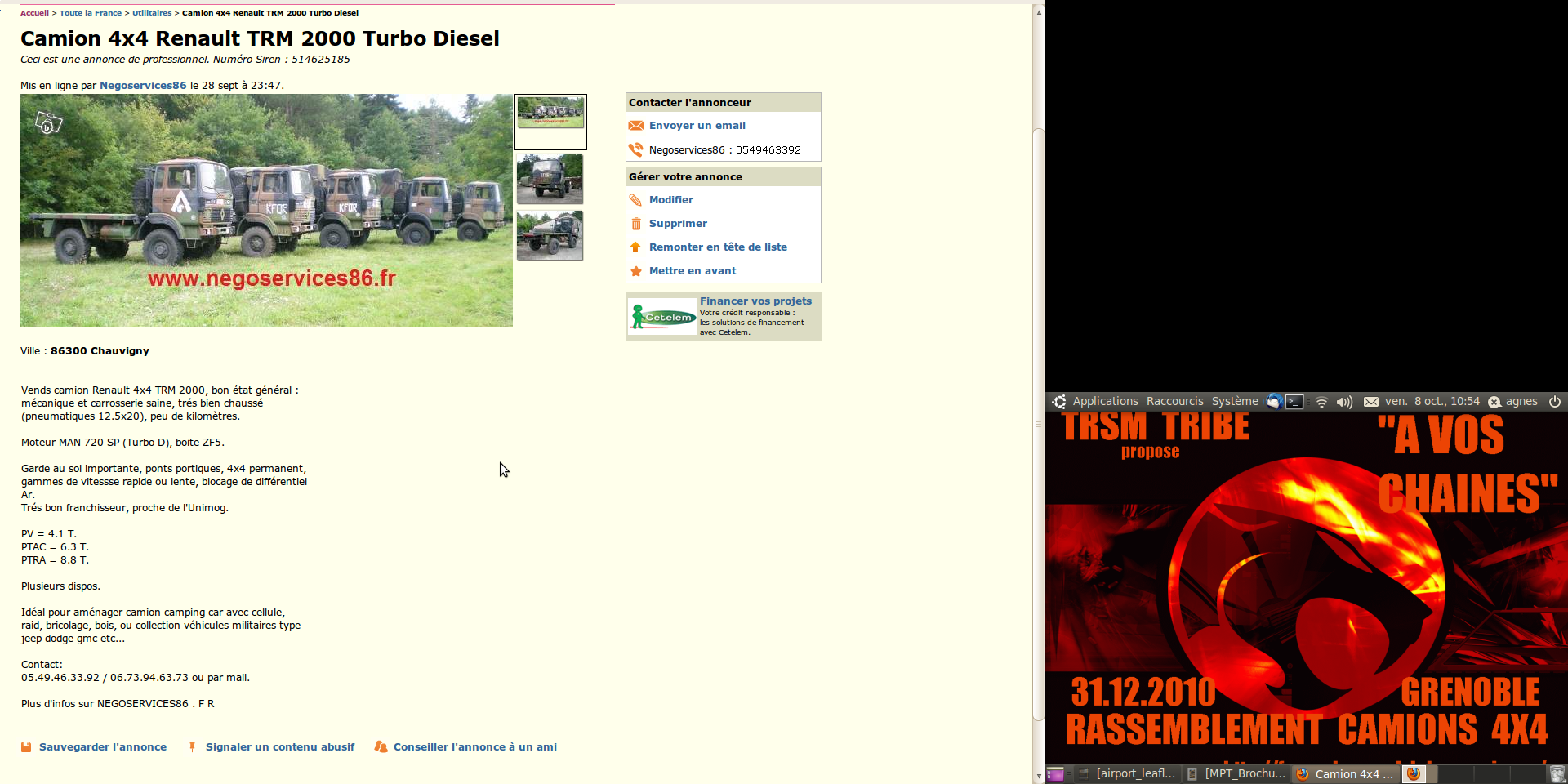Open the messaging envelope indicator
The width and height of the screenshot is (1568, 784).
pos(1371,402)
